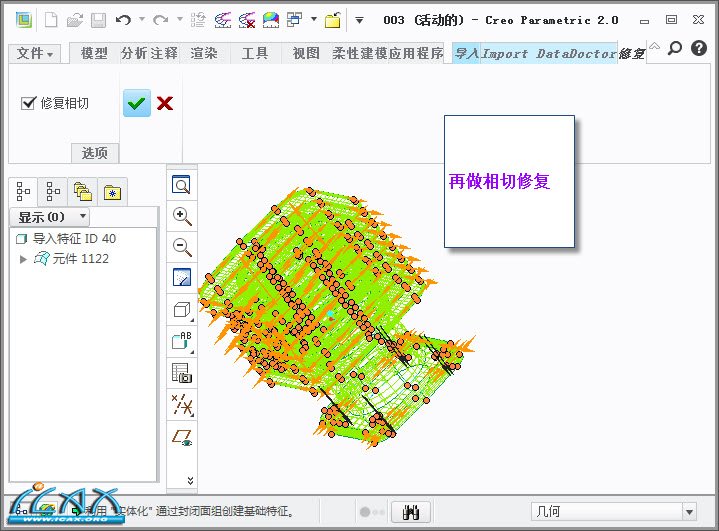Open the Redo history dropdown arrow
The height and width of the screenshot is (531, 719).
point(180,19)
